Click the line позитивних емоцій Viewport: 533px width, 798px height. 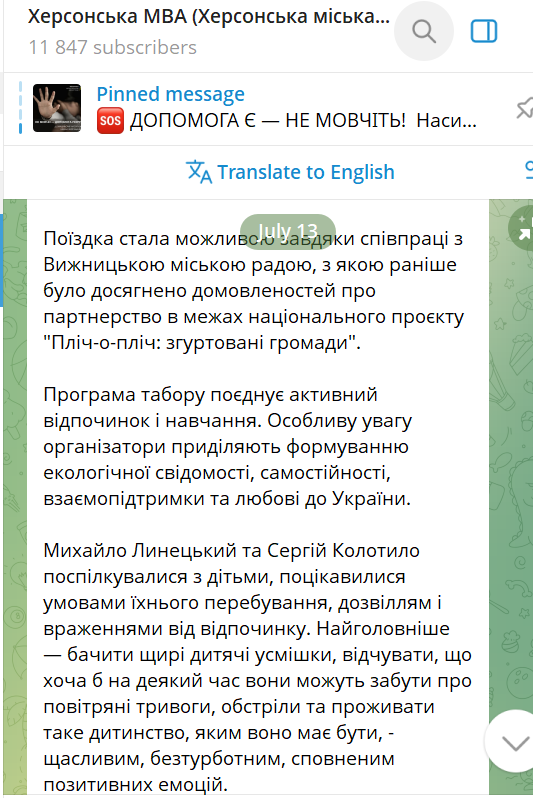click(135, 784)
